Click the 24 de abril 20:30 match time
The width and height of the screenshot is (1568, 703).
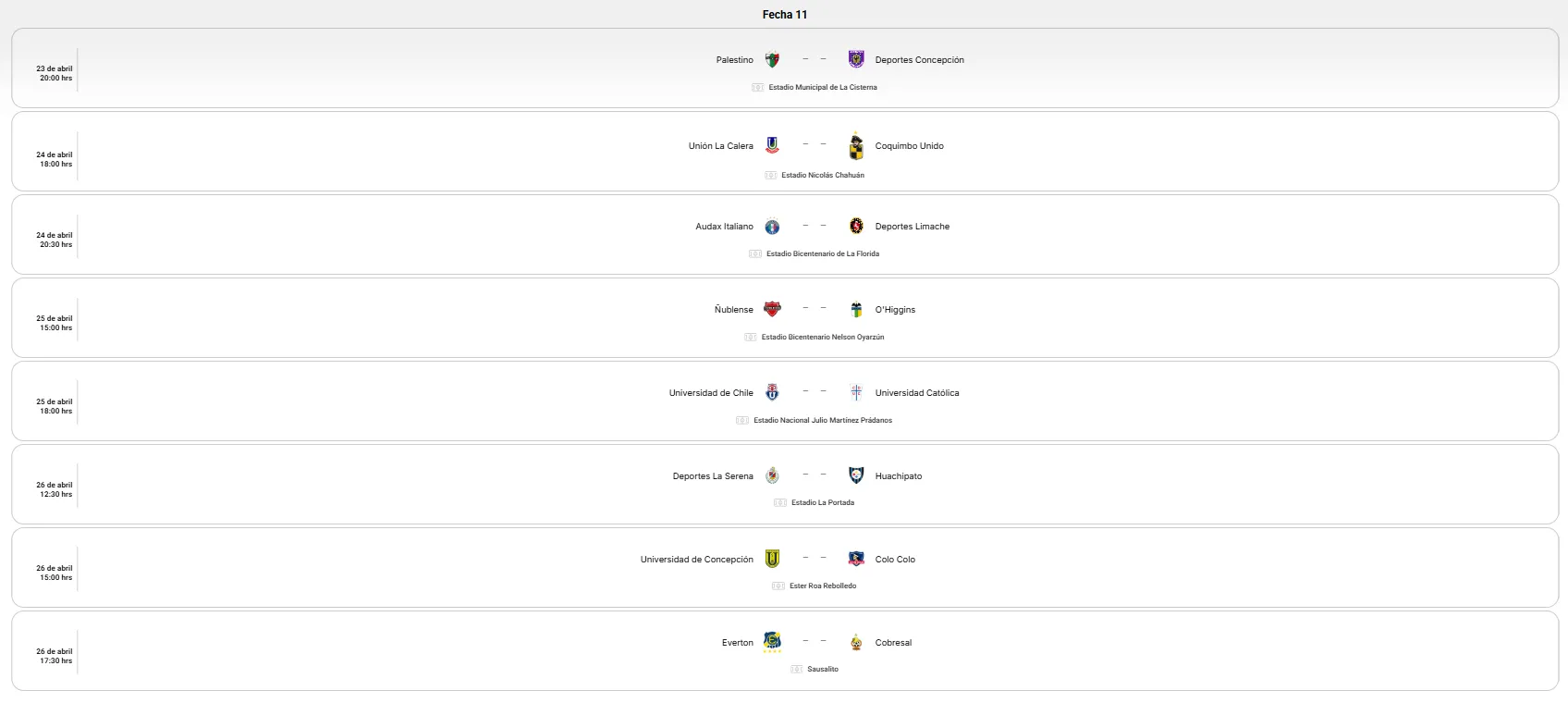pos(55,240)
